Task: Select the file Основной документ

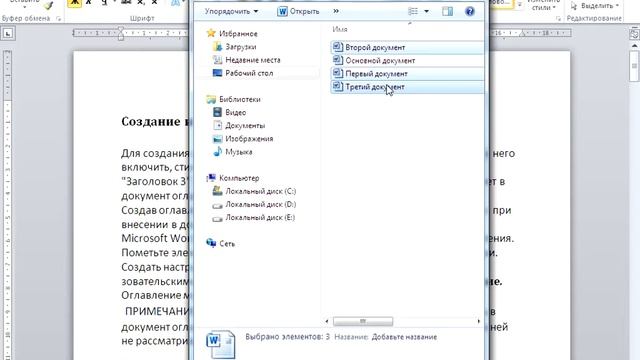Action: [x=407, y=60]
